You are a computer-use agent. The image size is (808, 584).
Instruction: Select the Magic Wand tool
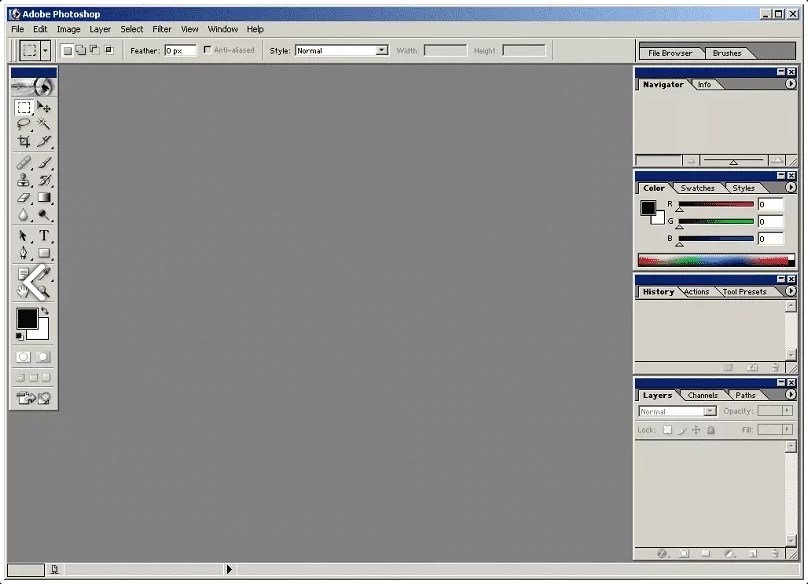(x=44, y=124)
